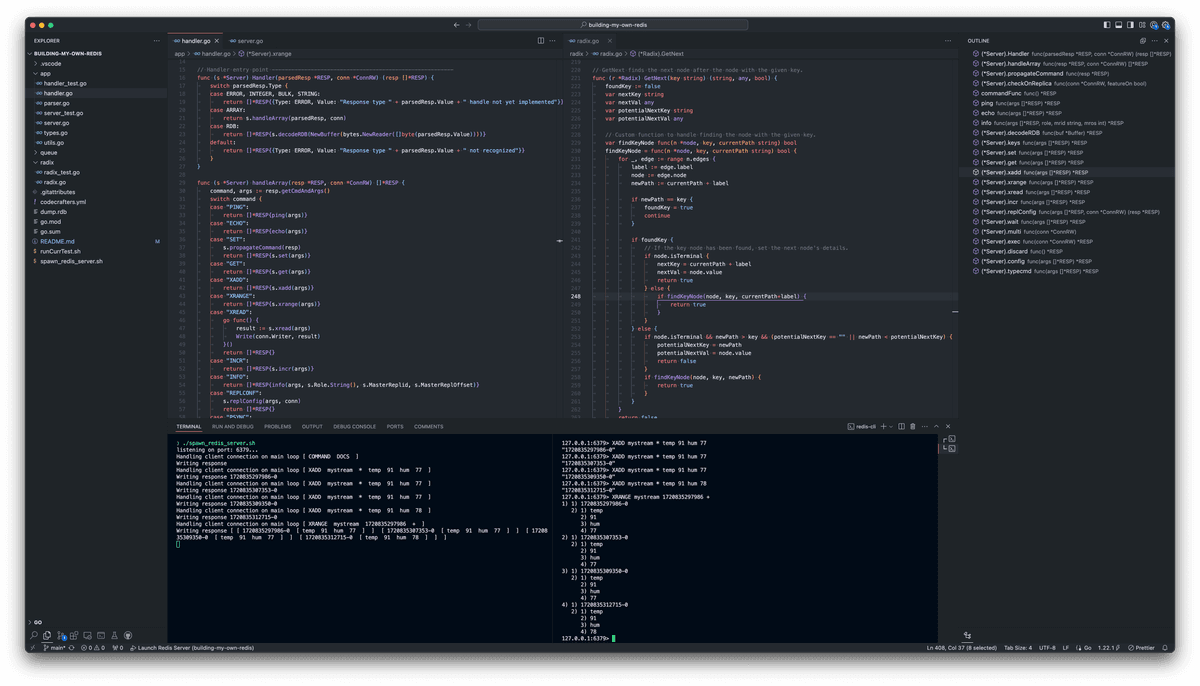Select the redis-cli terminal label
The height and width of the screenshot is (686, 1200).
[862, 427]
